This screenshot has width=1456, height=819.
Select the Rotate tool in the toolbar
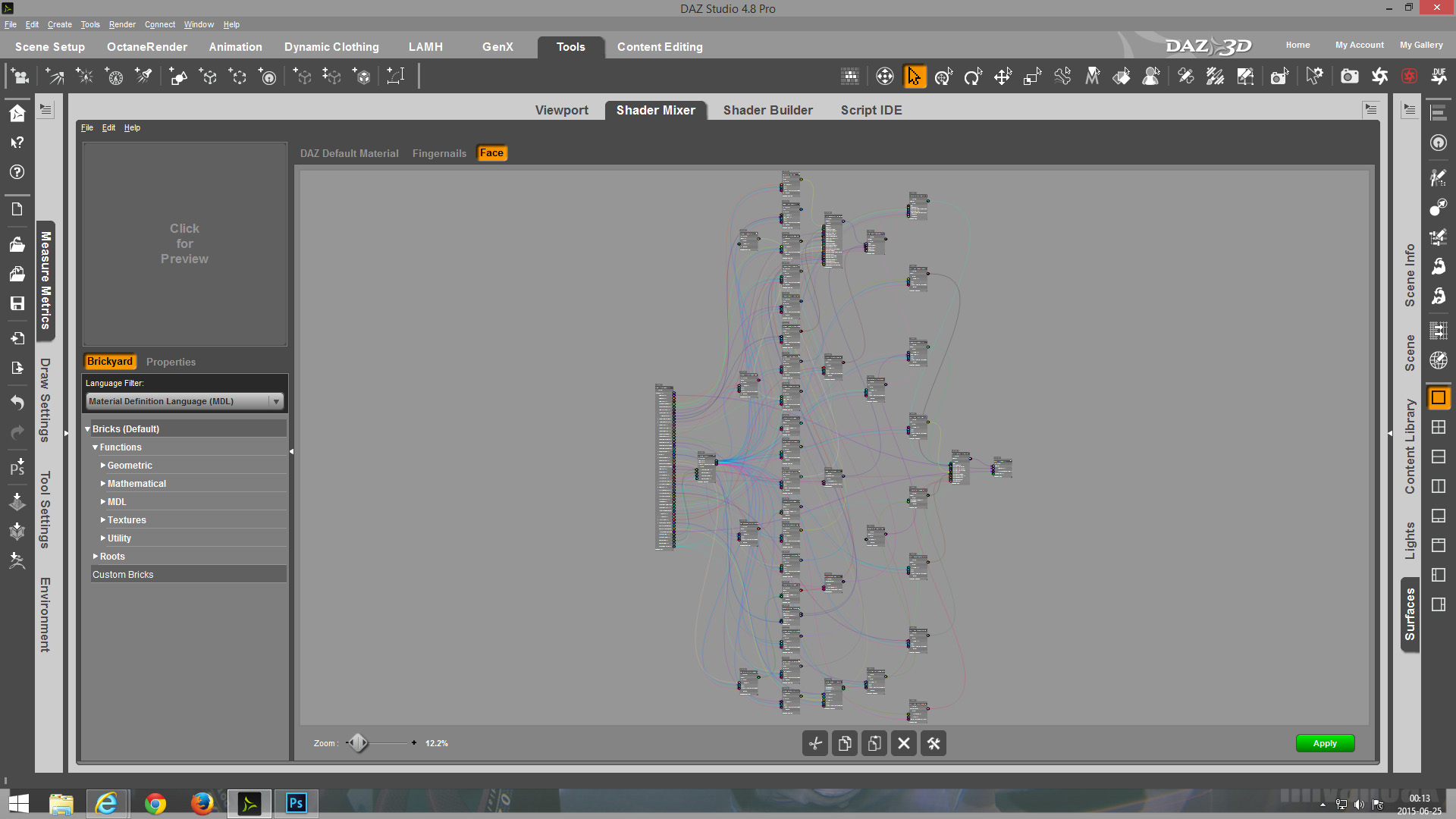pyautogui.click(x=973, y=77)
